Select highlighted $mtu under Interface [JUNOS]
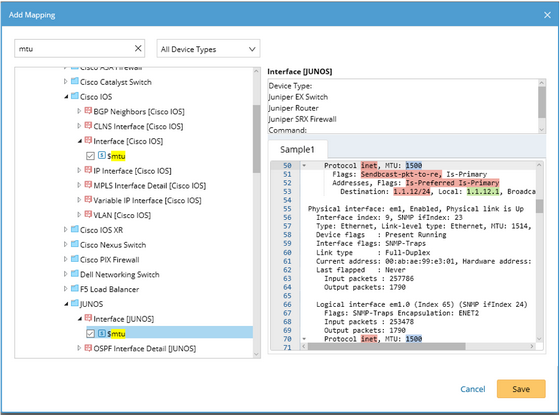The height and width of the screenshot is (415, 560). 116,334
